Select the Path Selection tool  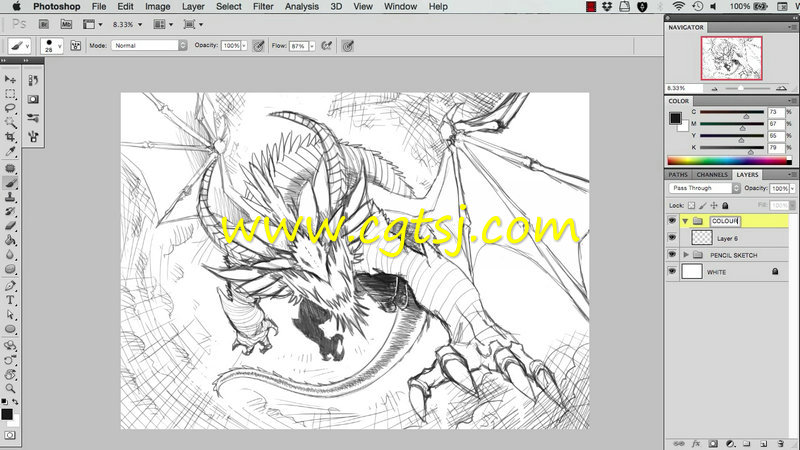point(10,314)
